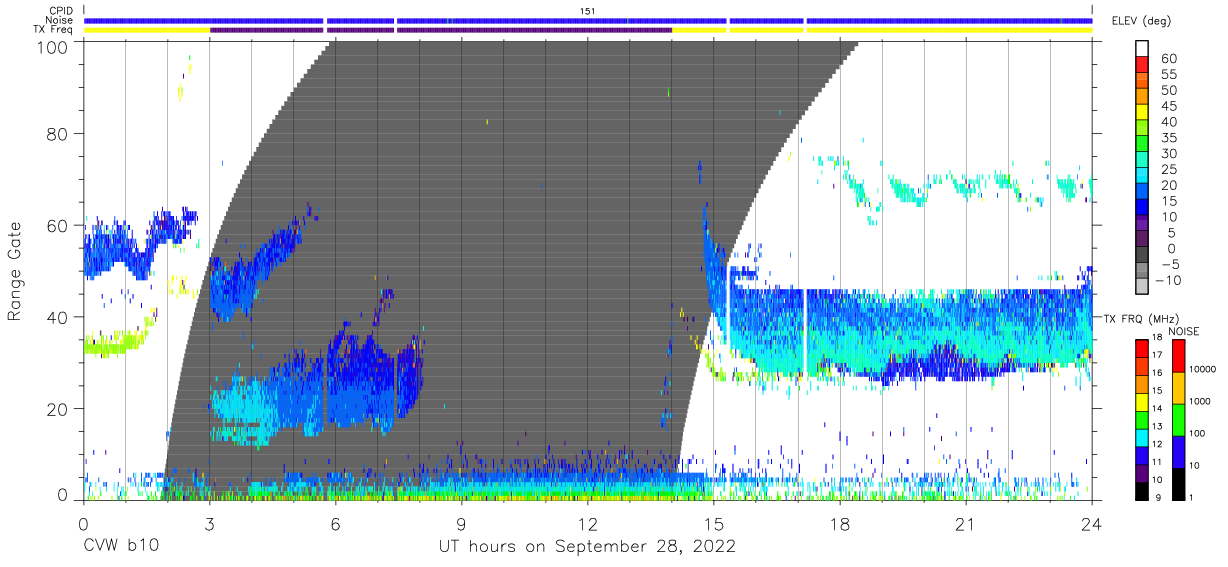1228x567 pixels.
Task: Click the x-axis hour tick 6
Action: (335, 524)
